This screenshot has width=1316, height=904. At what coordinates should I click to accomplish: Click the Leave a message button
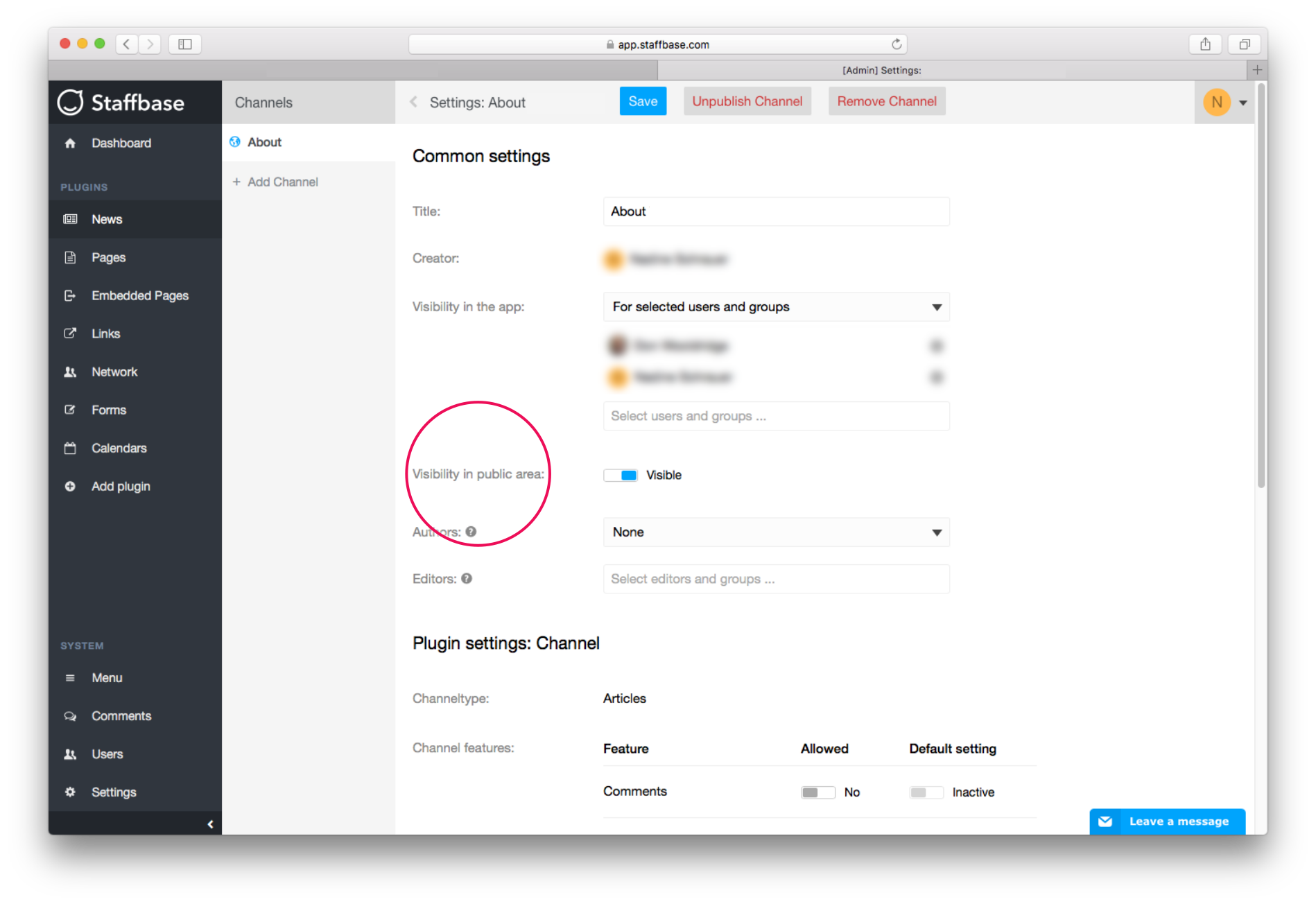click(1168, 822)
